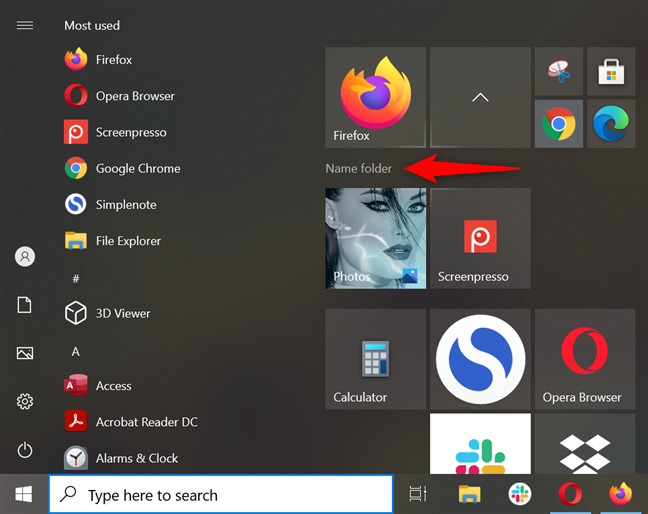Open Firefox from the taskbar
Viewport: 648px width, 514px height.
[x=621, y=494]
